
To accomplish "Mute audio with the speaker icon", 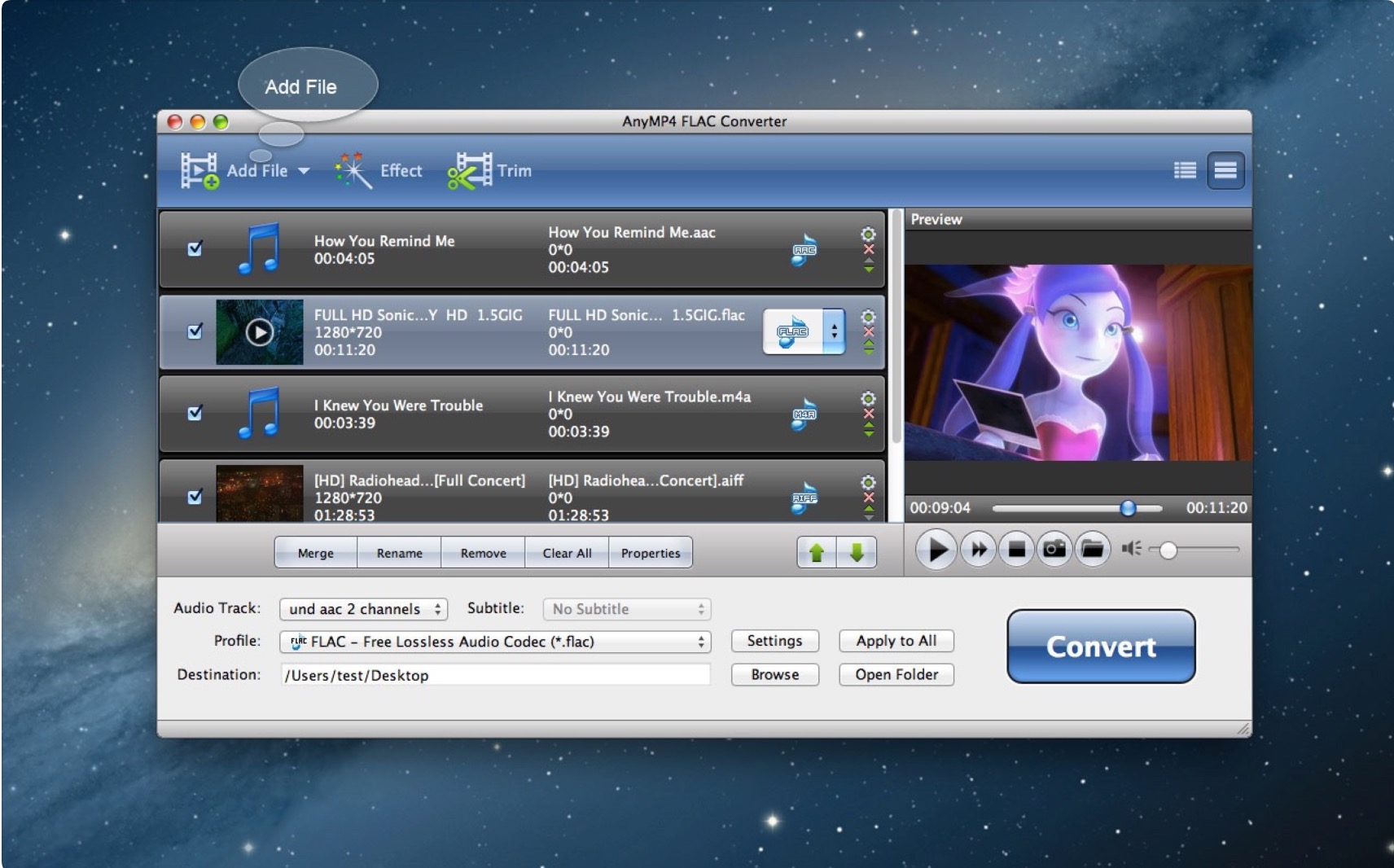I will 1130,549.
